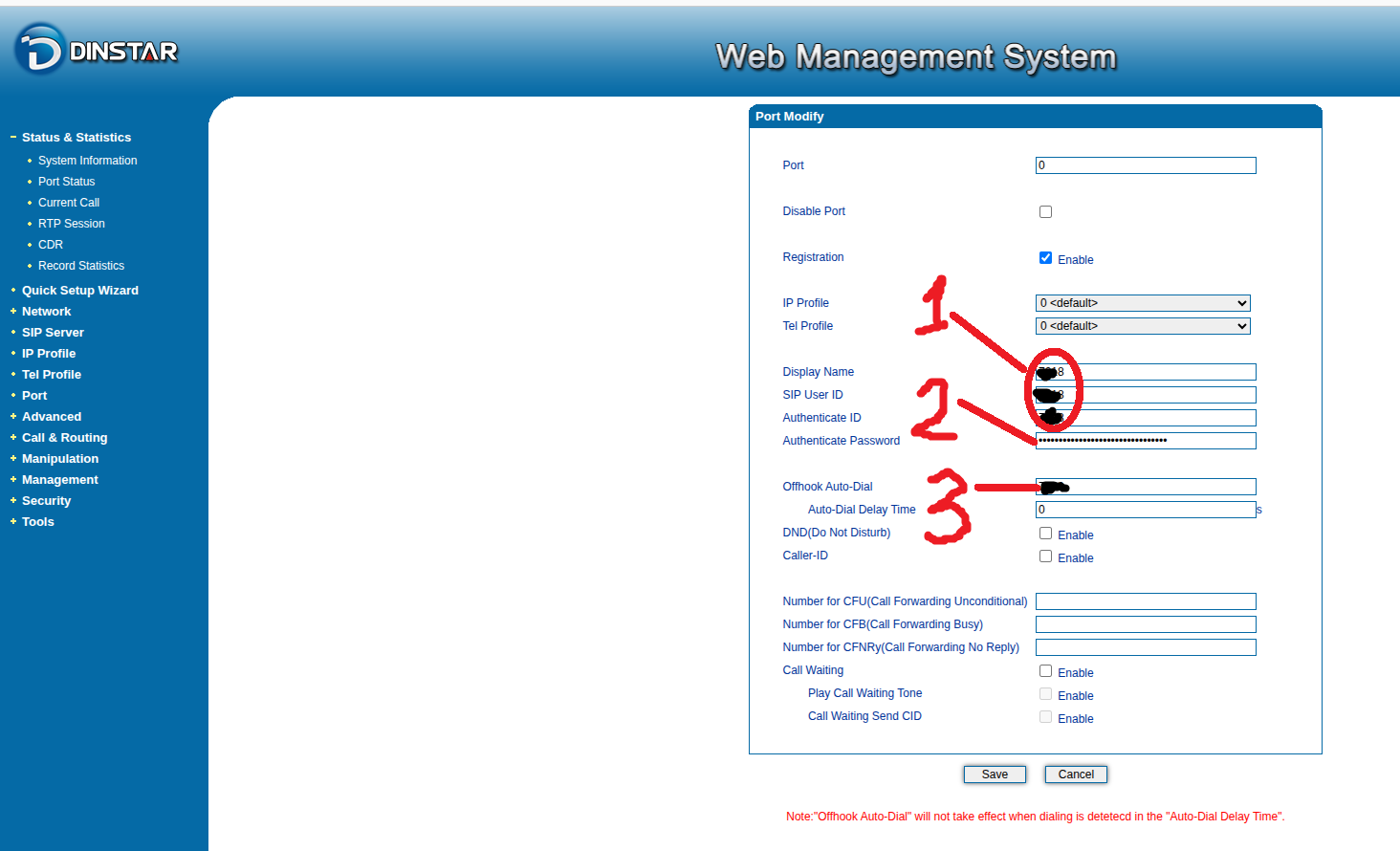Image resolution: width=1400 pixels, height=851 pixels.
Task: Expand the Call & Routing section
Action: 64,438
